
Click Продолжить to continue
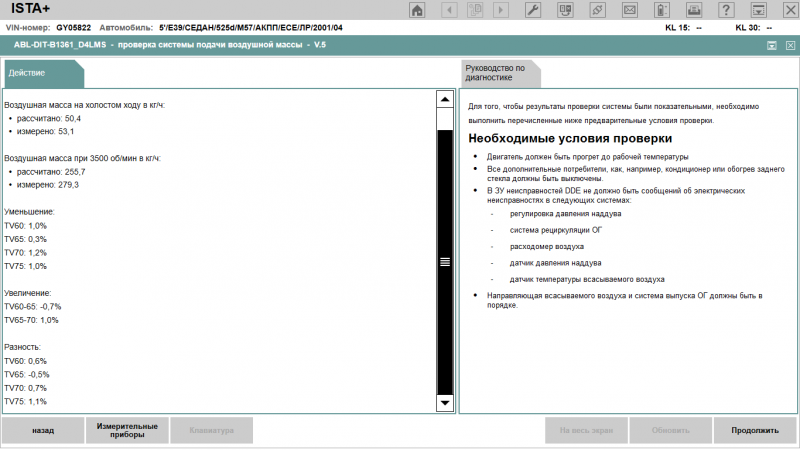click(755, 431)
